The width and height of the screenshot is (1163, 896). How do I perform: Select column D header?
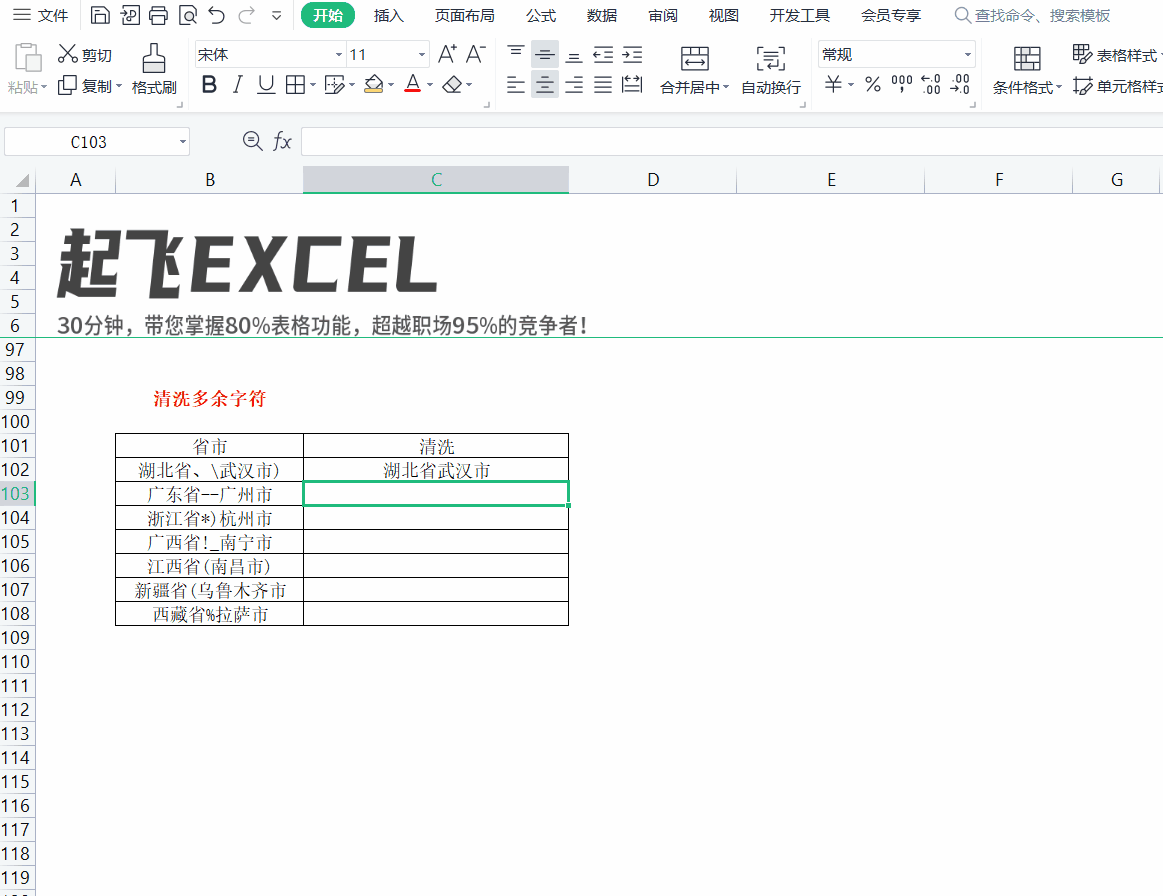(x=653, y=179)
